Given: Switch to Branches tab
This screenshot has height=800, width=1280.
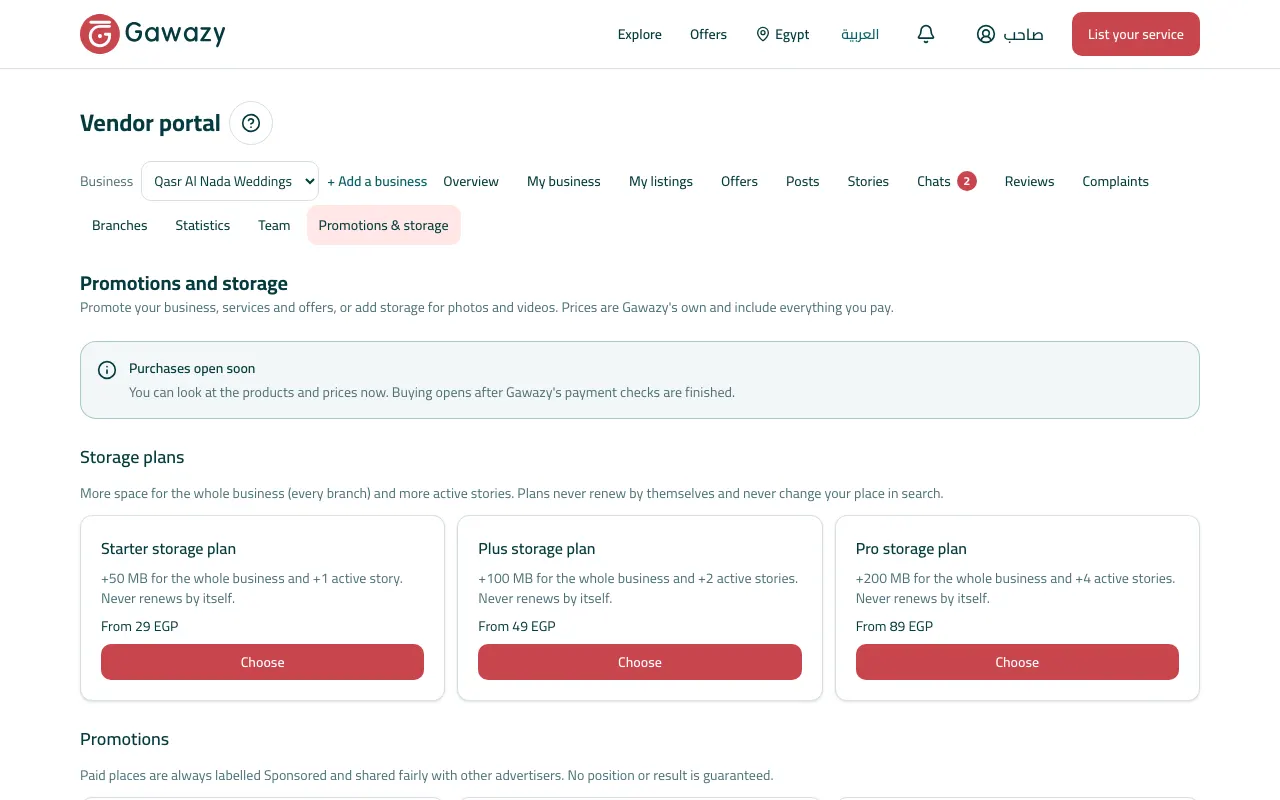Looking at the screenshot, I should tap(120, 225).
